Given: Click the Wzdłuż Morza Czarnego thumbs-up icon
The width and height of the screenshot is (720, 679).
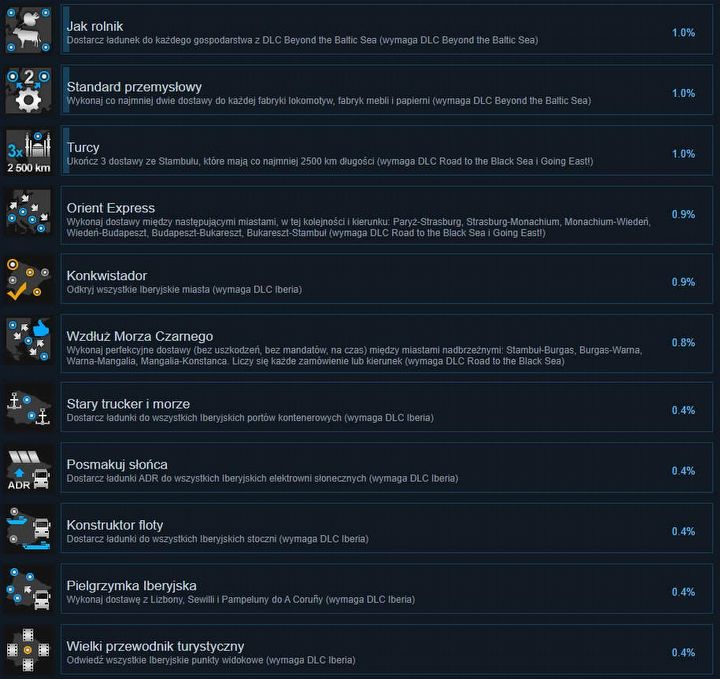Looking at the screenshot, I should (x=28, y=340).
